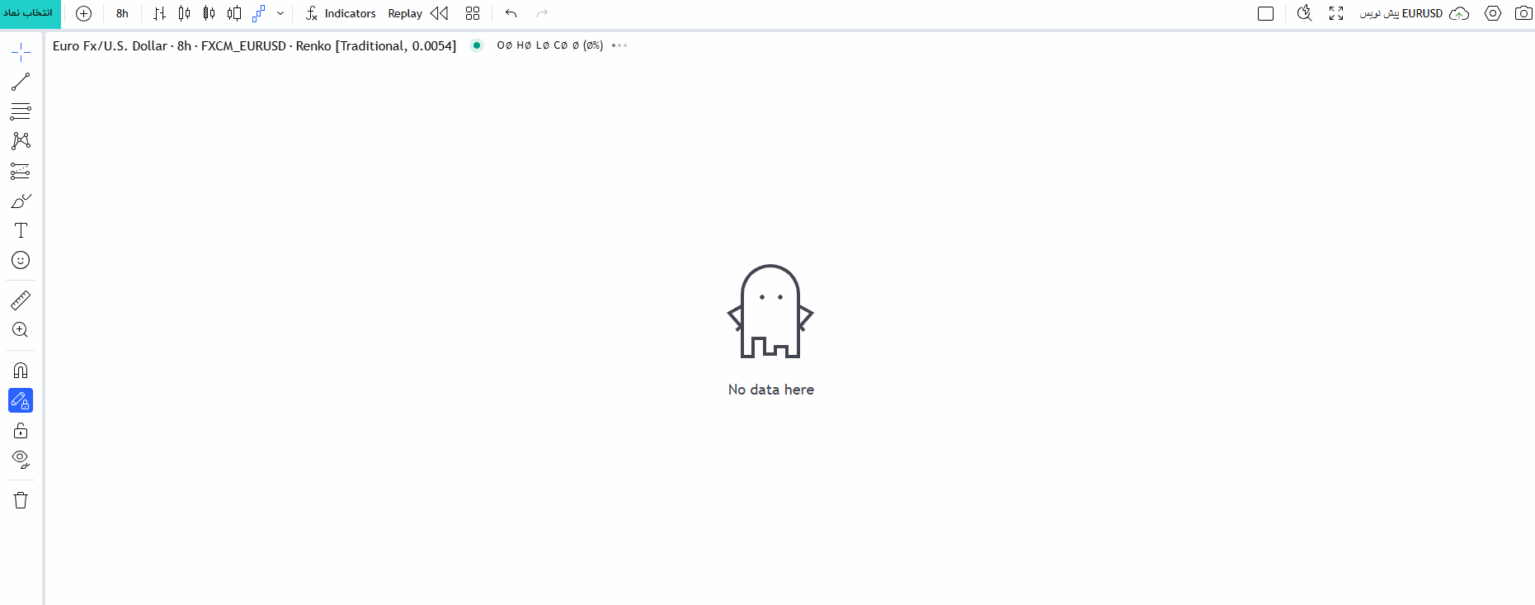
Task: Click the green symbol selection button
Action: [30, 13]
